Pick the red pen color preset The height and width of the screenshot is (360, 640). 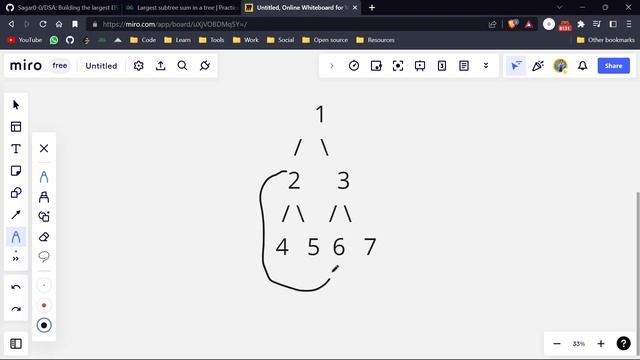click(x=44, y=305)
